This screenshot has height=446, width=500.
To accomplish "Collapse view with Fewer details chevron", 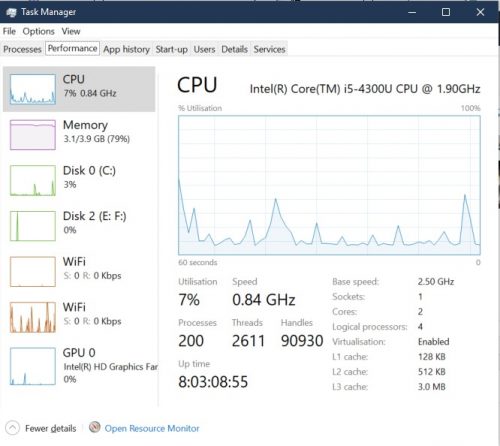I will click(x=12, y=428).
